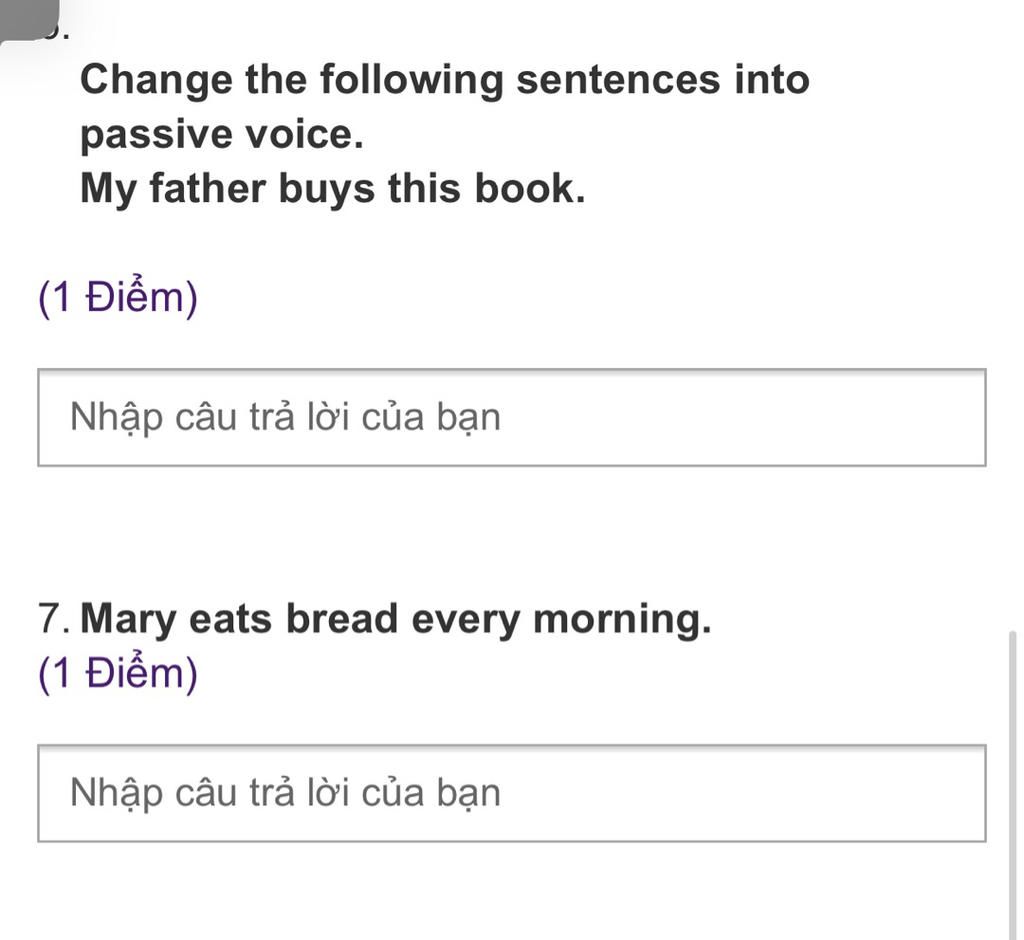Click the gray blurred shape at the top-left corner
The width and height of the screenshot is (1024, 940).
(x=29, y=20)
